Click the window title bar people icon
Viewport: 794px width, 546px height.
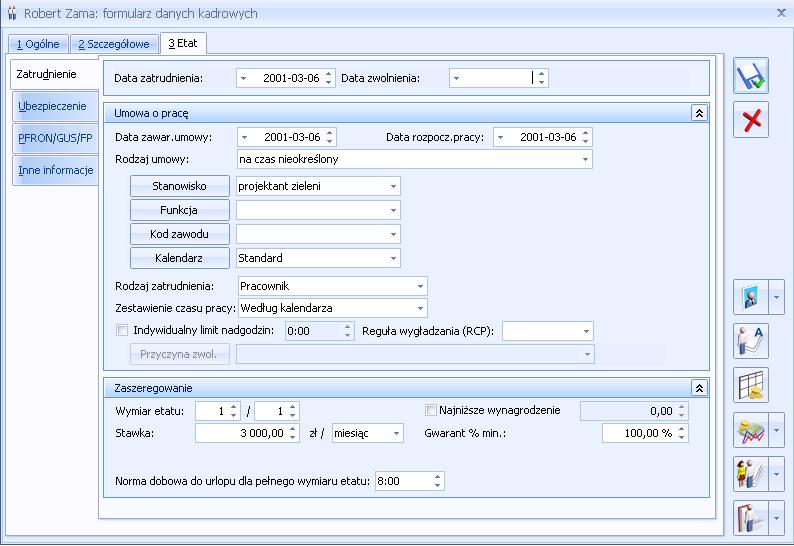(12, 13)
